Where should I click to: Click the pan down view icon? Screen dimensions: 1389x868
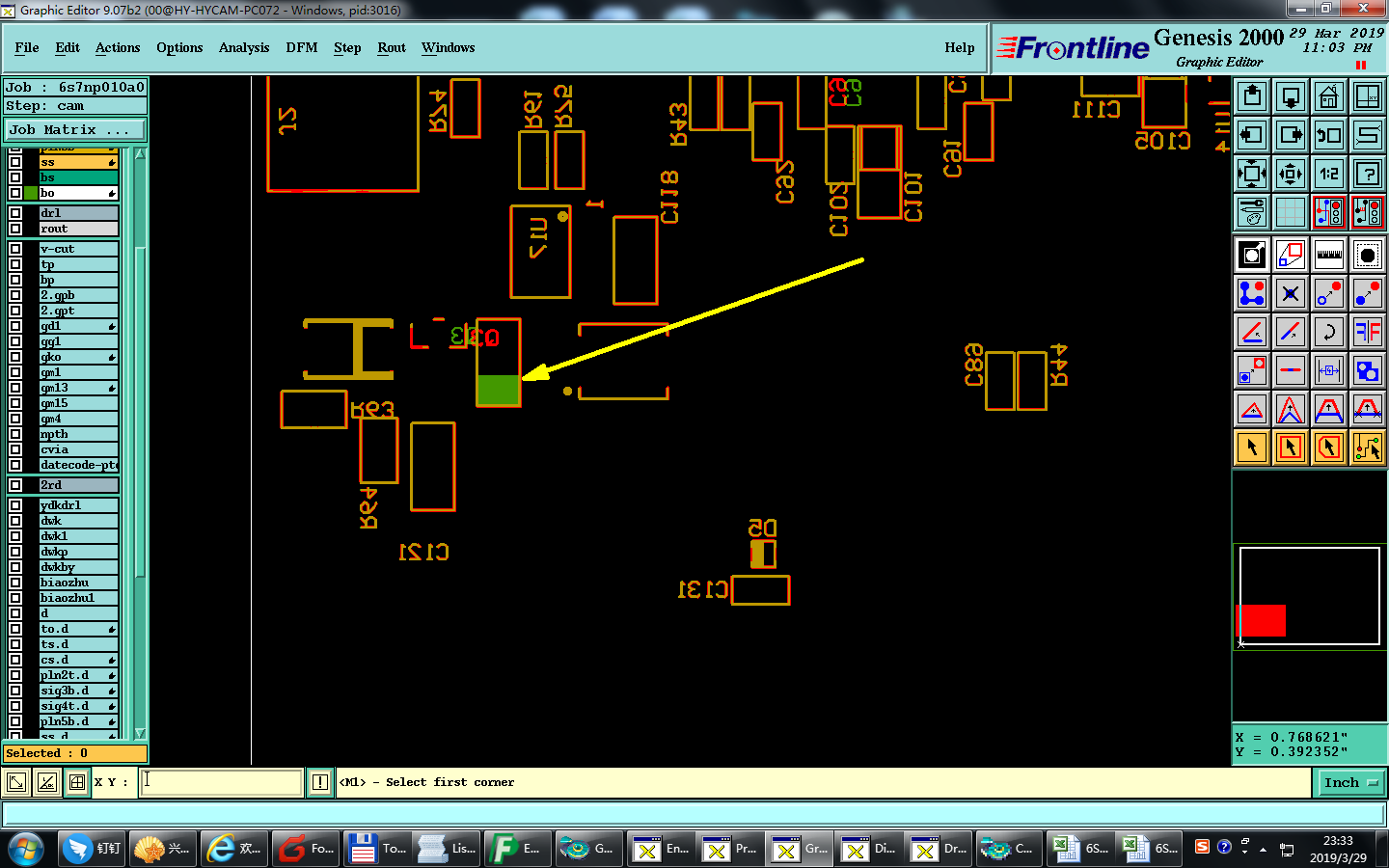coord(1291,96)
